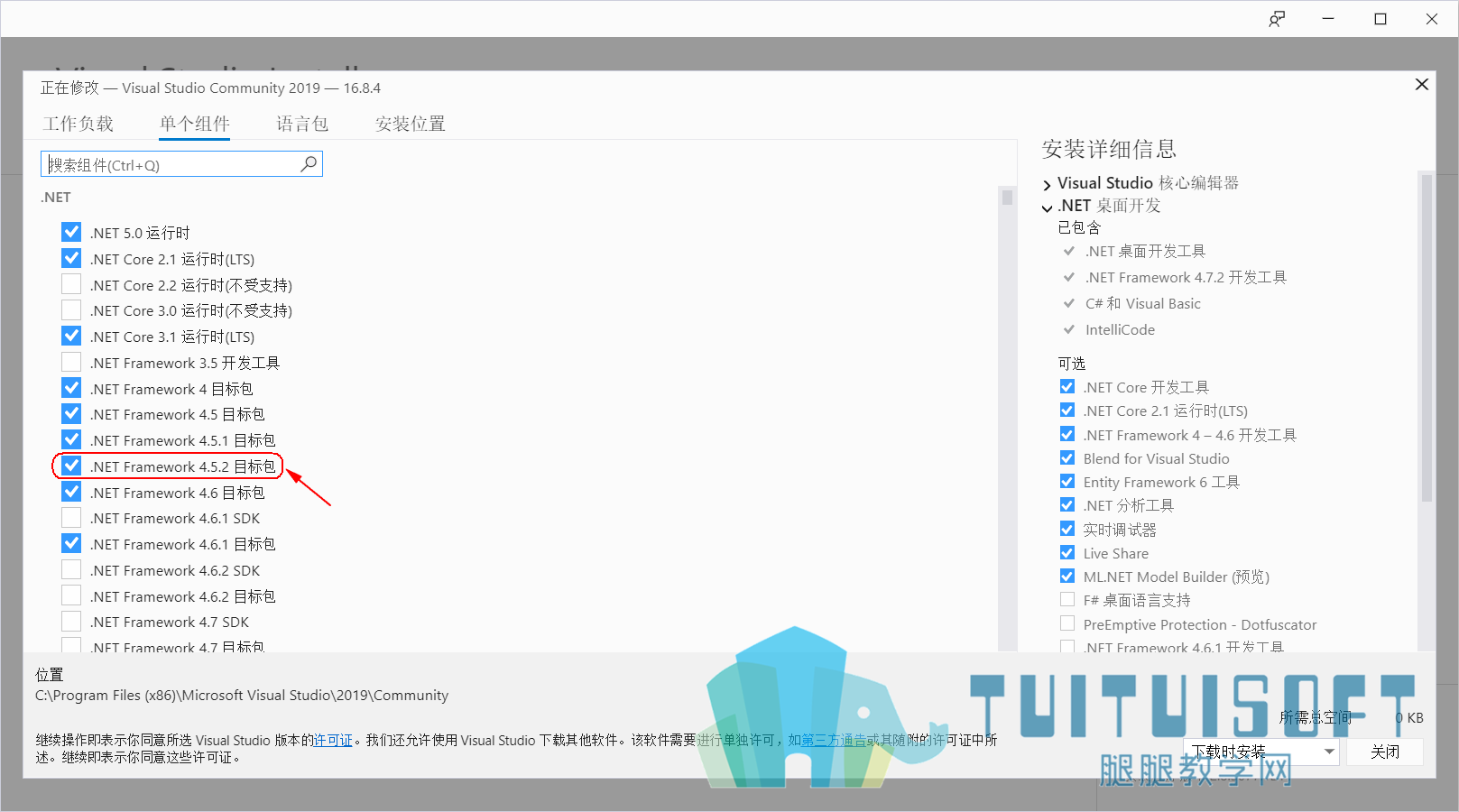Close the modify dialog with X
Viewport: 1459px width, 812px height.
1422,84
